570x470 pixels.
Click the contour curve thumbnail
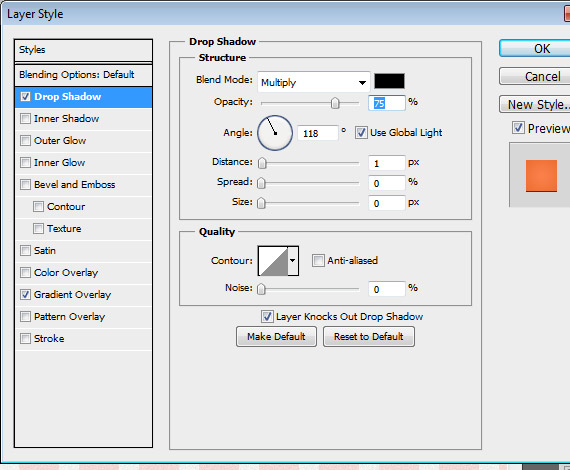point(273,261)
